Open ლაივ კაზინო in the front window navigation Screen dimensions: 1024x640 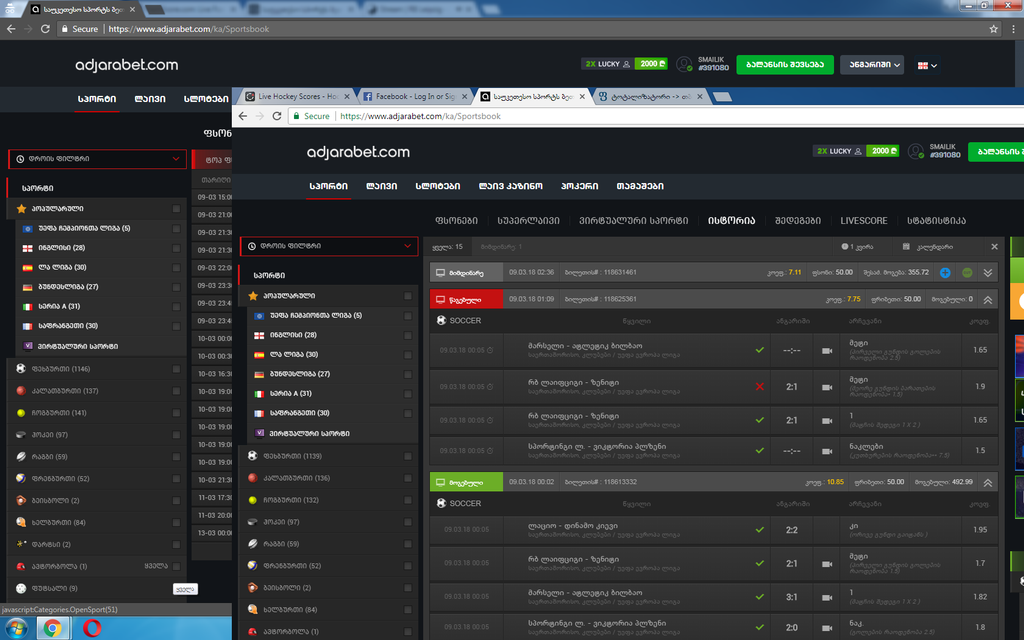511,186
